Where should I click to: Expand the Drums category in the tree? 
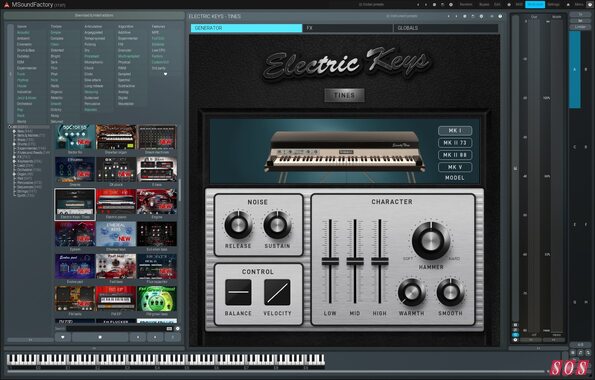click(14, 144)
